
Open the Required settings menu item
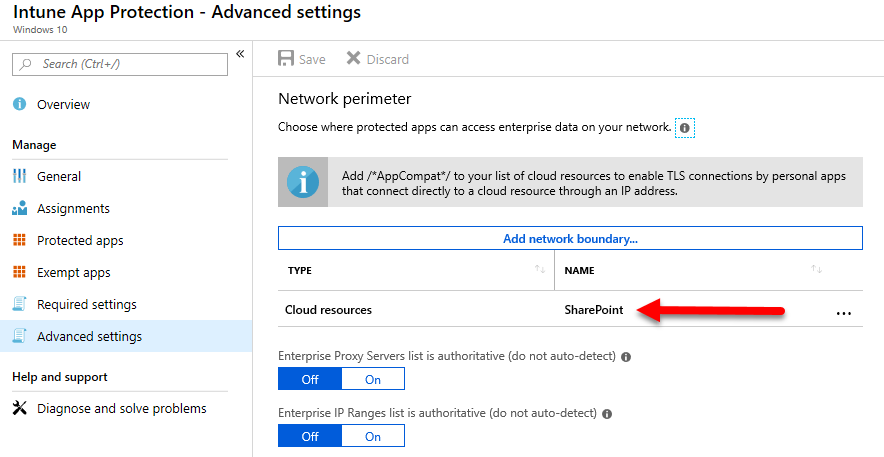click(86, 305)
